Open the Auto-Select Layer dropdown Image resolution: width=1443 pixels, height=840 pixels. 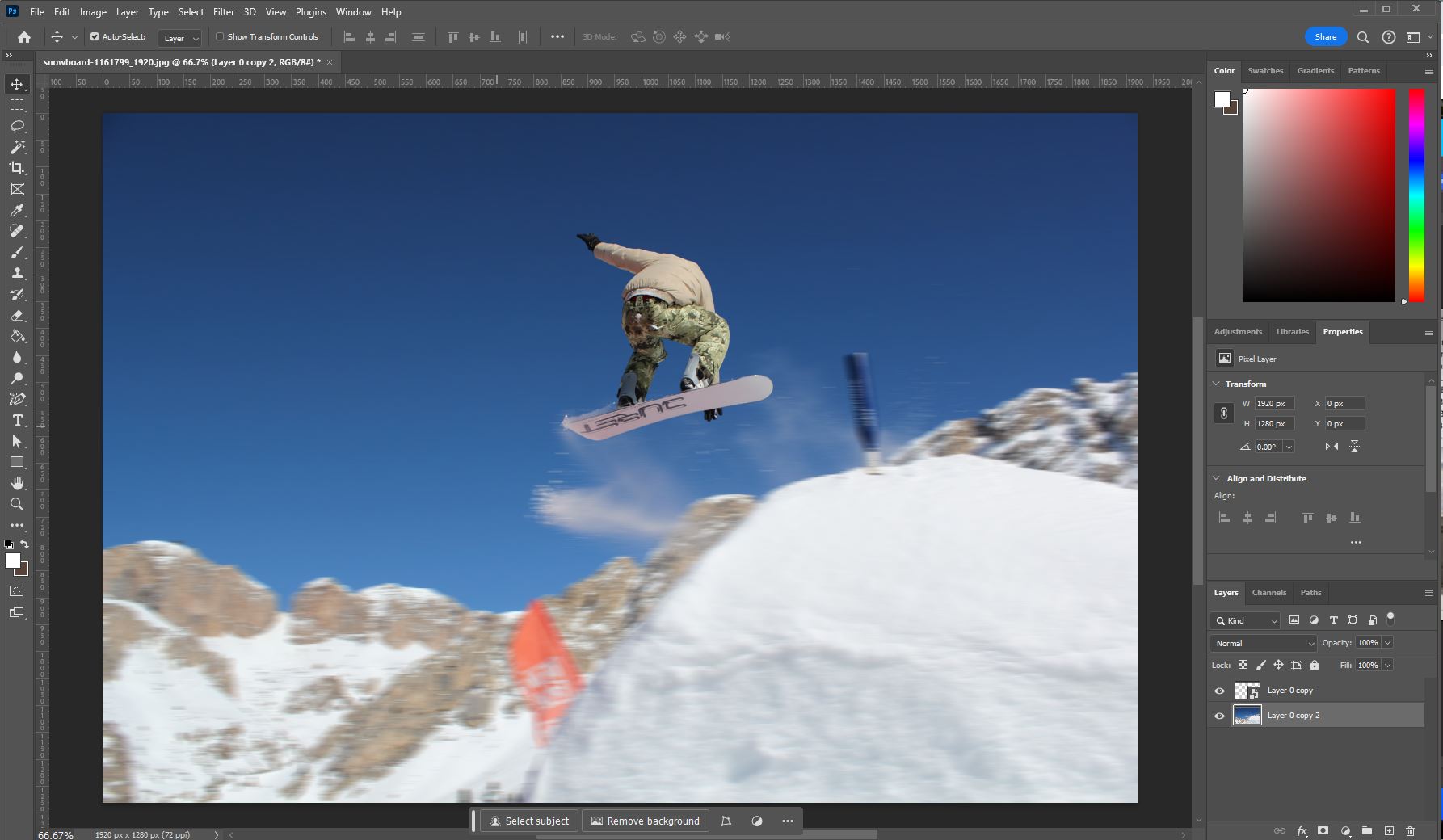click(180, 38)
